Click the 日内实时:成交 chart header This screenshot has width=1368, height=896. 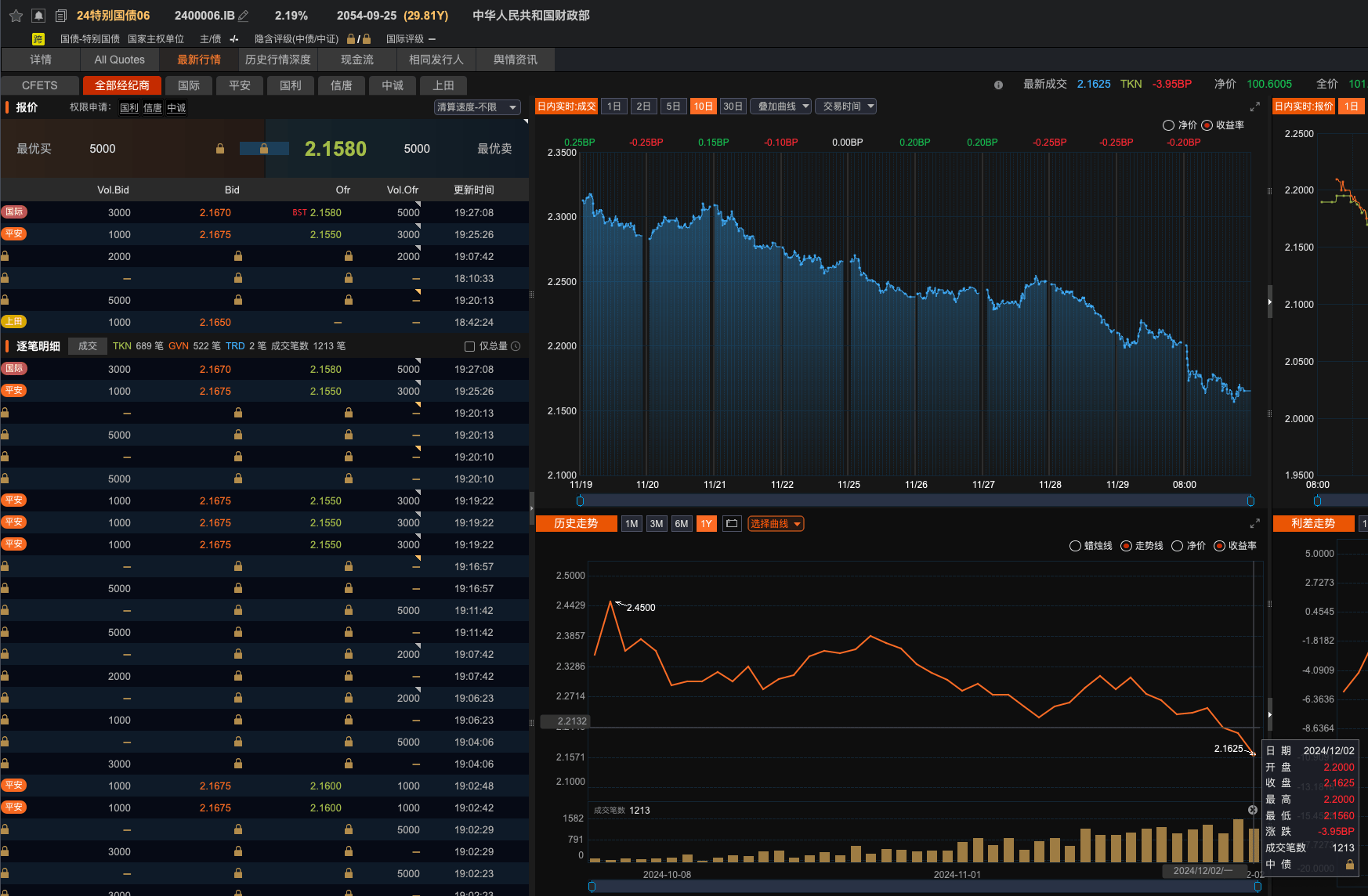click(x=566, y=107)
